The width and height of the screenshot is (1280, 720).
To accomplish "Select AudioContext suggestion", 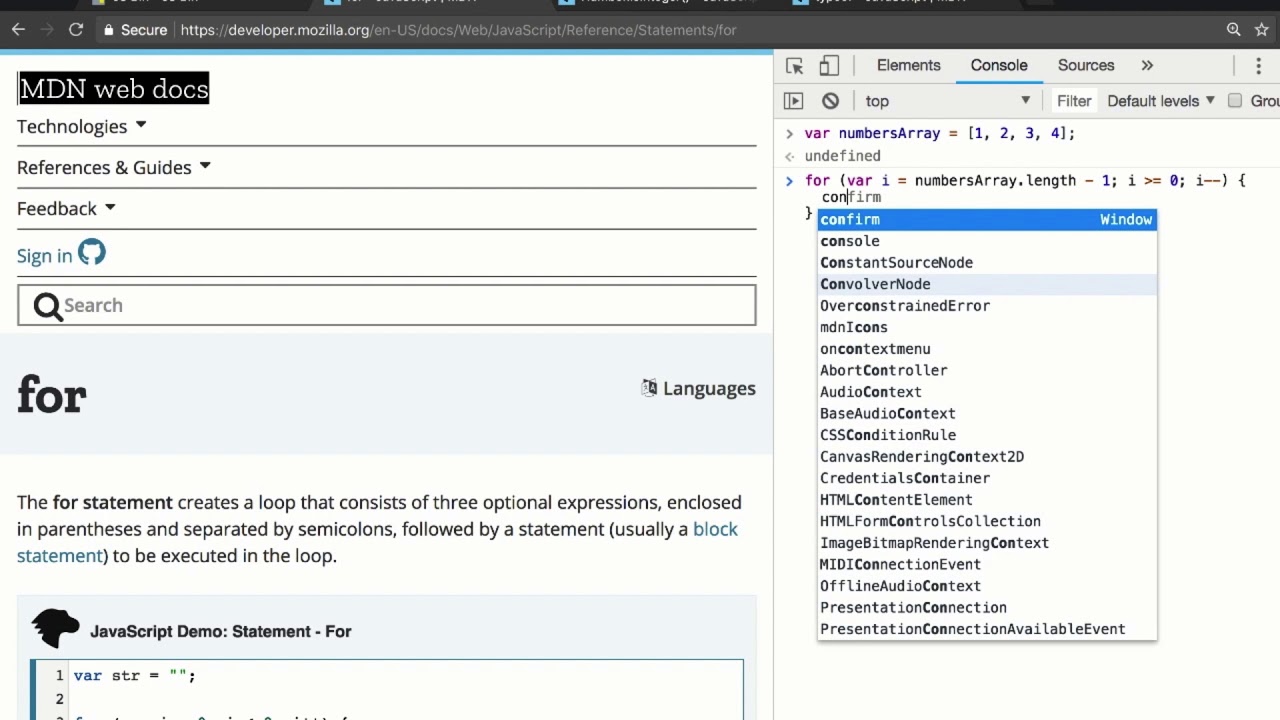I will click(x=987, y=392).
